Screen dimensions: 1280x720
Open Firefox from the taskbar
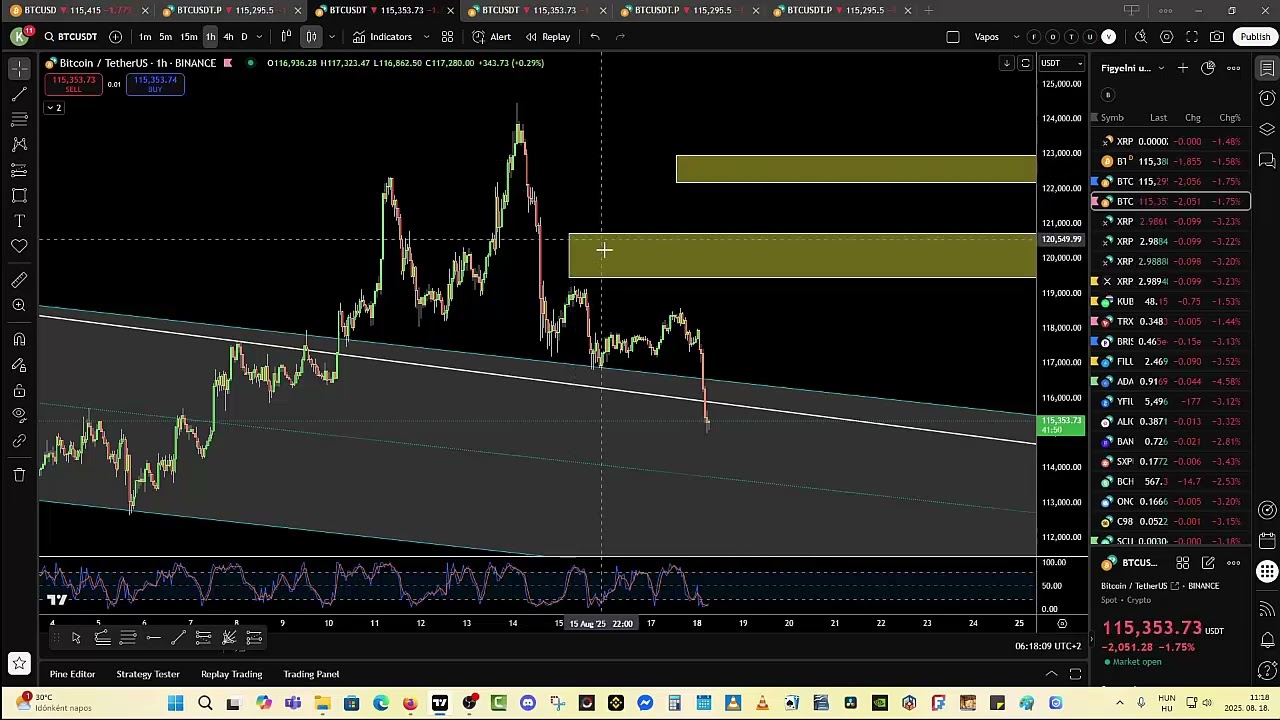410,703
